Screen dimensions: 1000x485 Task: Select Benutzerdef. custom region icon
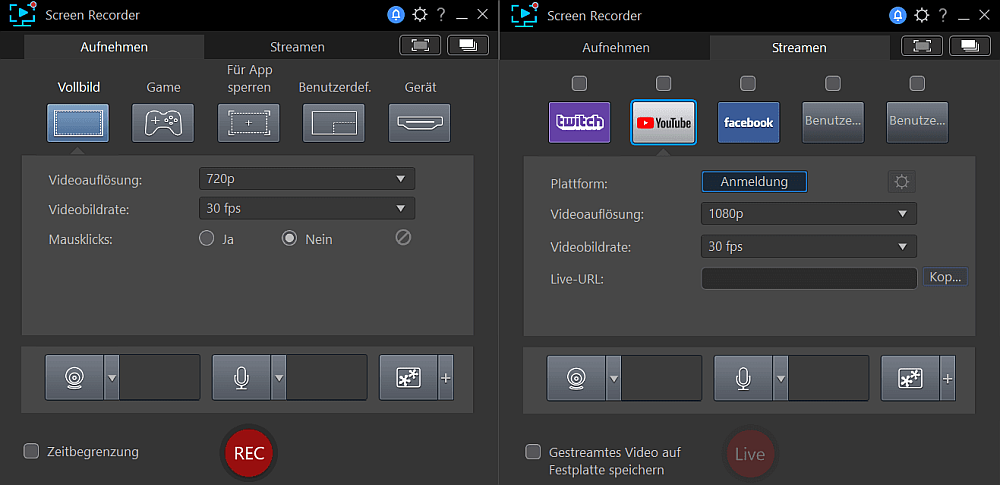point(334,123)
